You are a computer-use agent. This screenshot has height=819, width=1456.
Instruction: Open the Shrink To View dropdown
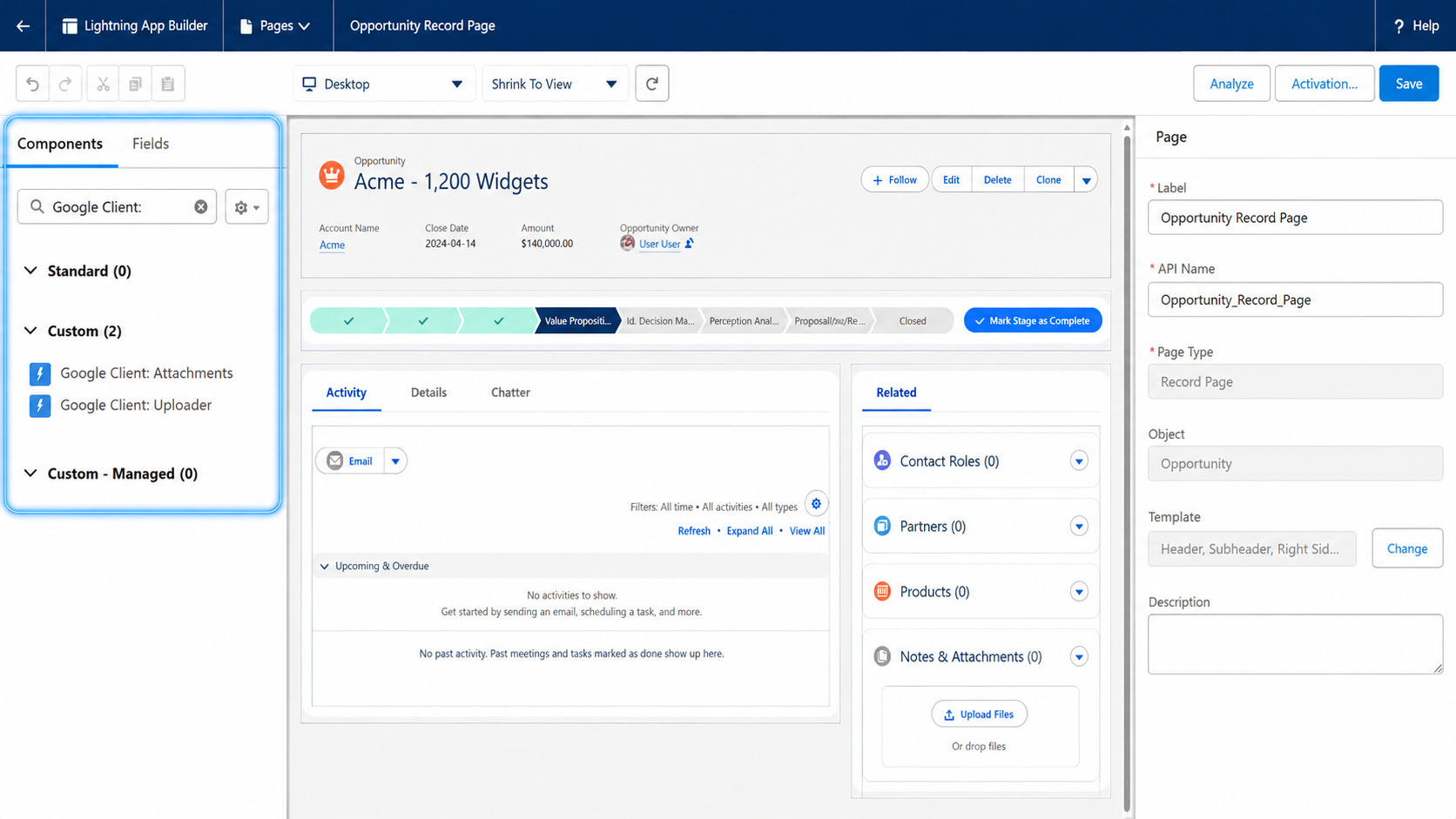555,84
